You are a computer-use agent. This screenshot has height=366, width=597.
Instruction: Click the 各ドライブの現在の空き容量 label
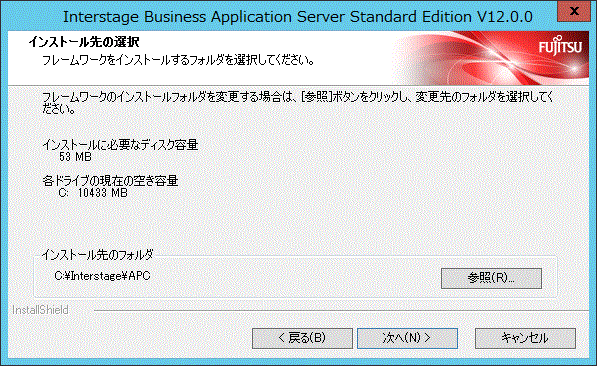pyautogui.click(x=110, y=181)
